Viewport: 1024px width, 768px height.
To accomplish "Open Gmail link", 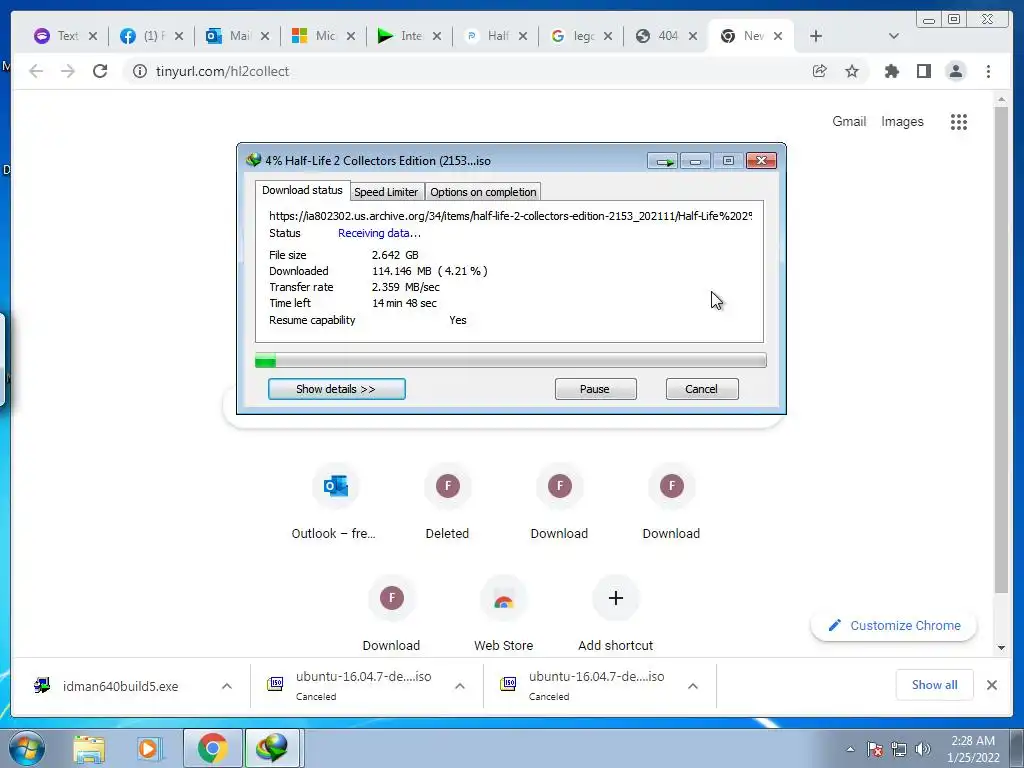I will point(849,121).
